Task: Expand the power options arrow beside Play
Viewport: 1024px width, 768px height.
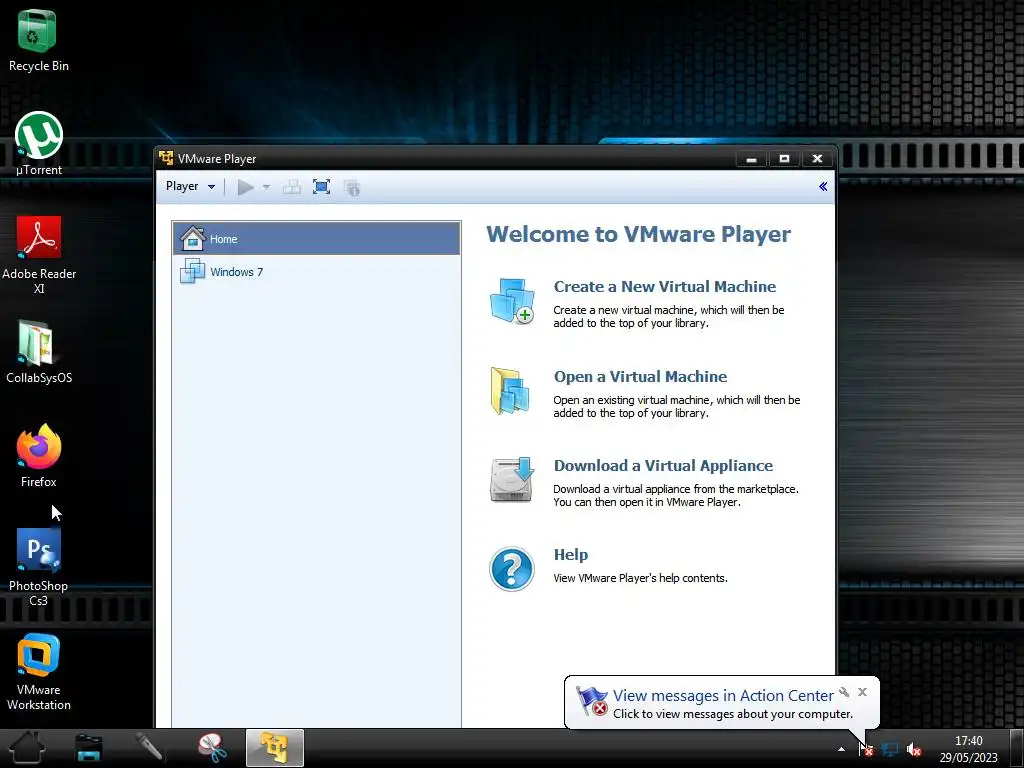Action: [266, 187]
